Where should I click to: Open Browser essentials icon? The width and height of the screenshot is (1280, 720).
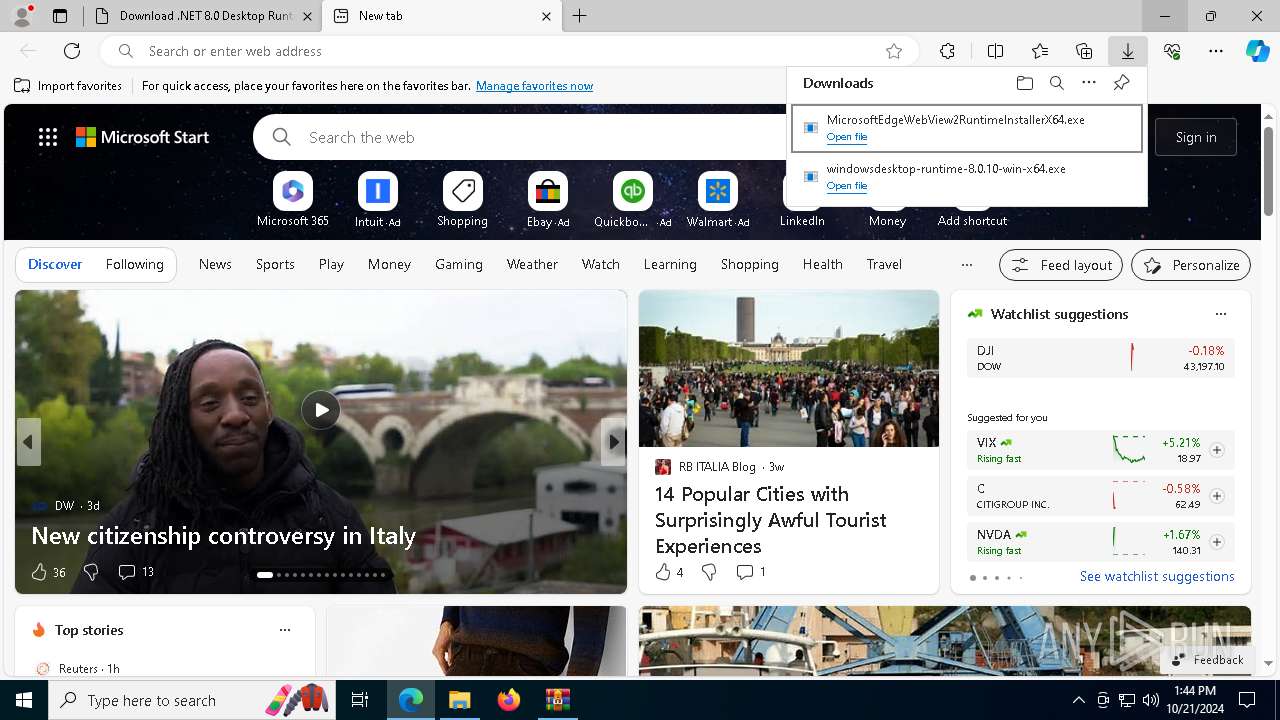[1172, 51]
